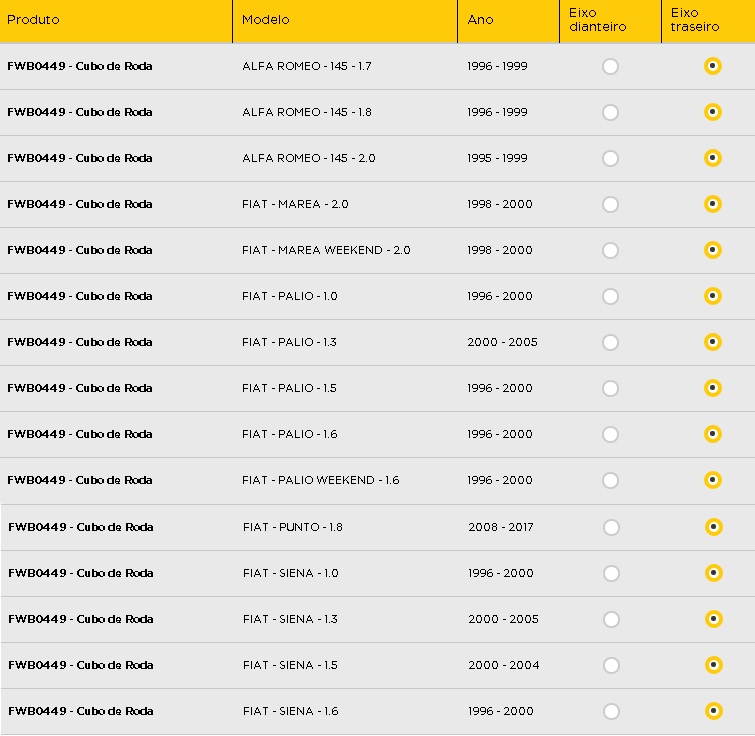Select front axle radio for Fiat Palio 1.3

pos(610,343)
